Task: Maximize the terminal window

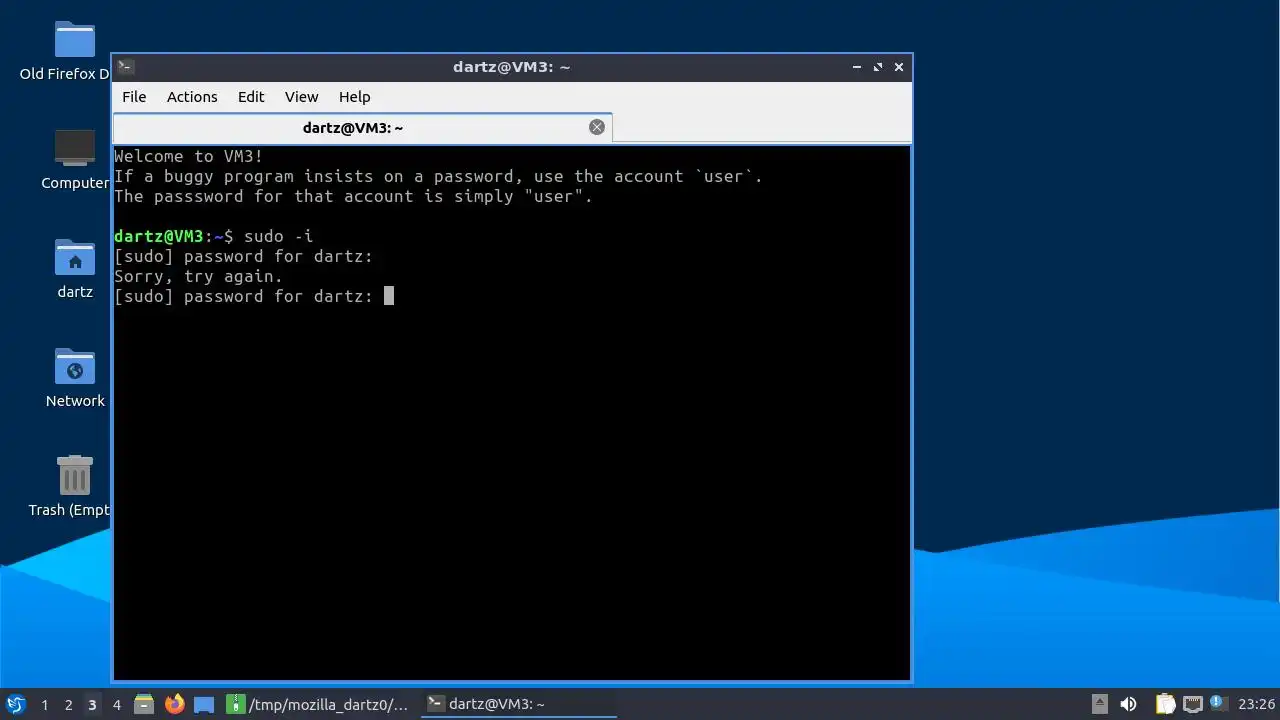Action: pyautogui.click(x=878, y=67)
